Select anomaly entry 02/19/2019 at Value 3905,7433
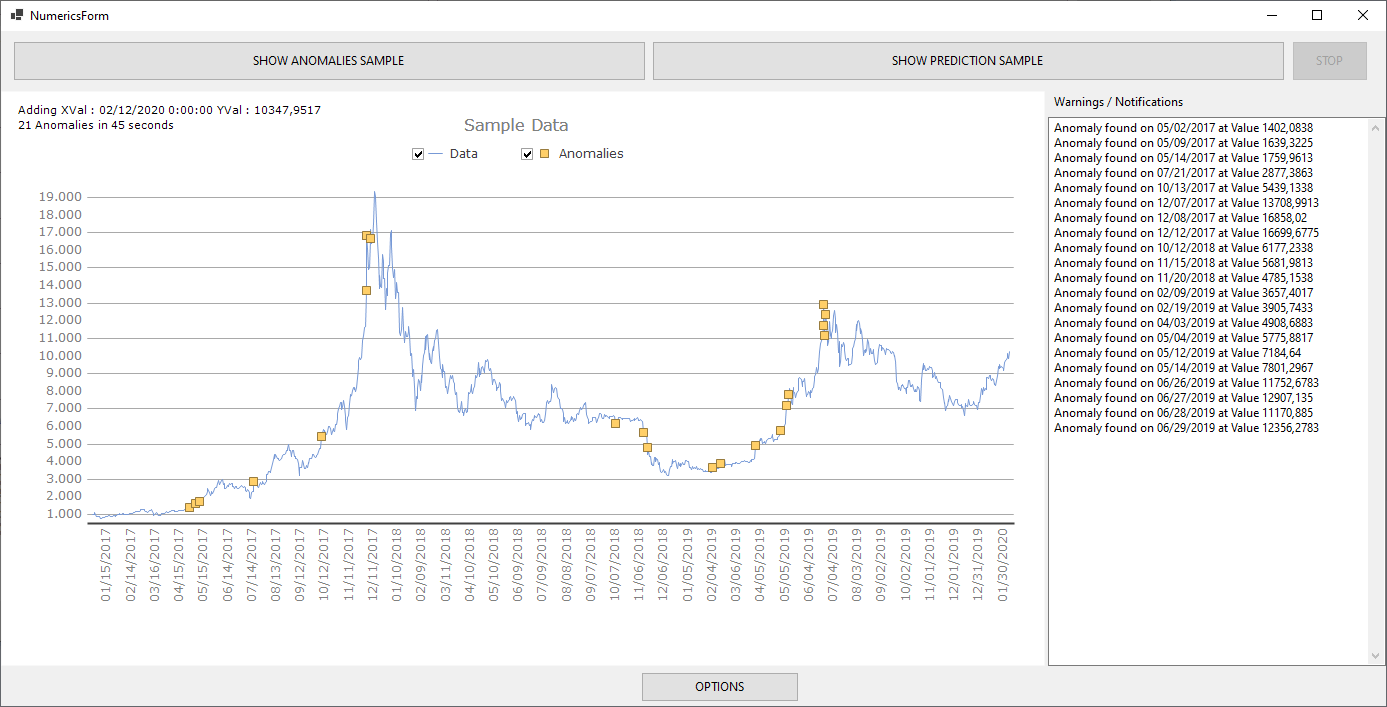The width and height of the screenshot is (1387, 707). click(1183, 308)
